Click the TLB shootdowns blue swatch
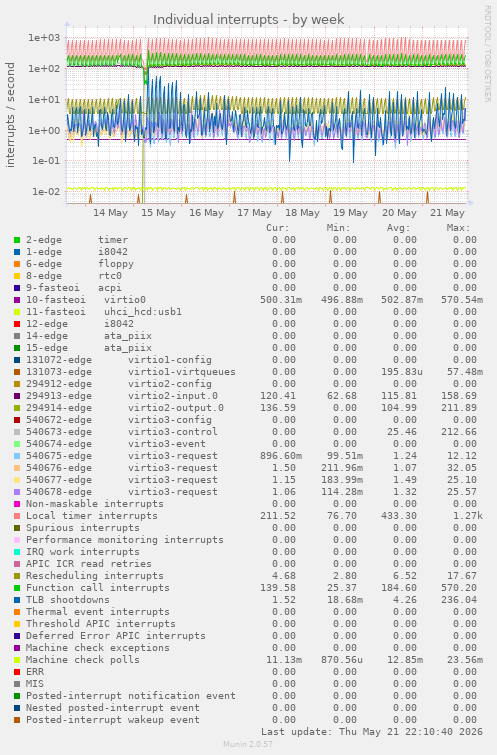This screenshot has width=497, height=755. 17,600
